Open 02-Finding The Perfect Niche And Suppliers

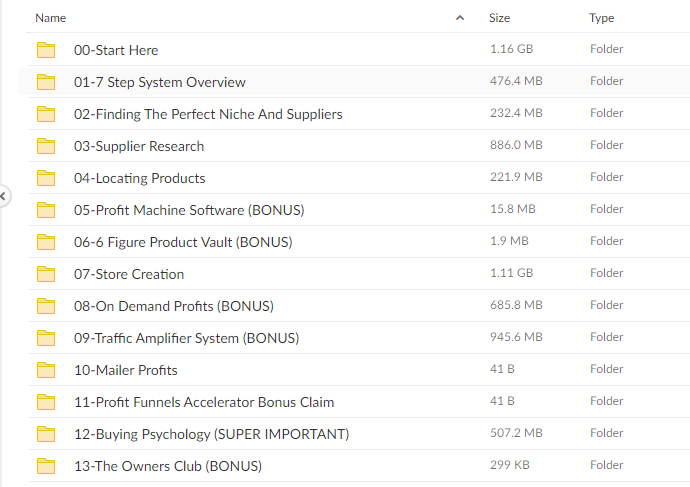pyautogui.click(x=208, y=114)
